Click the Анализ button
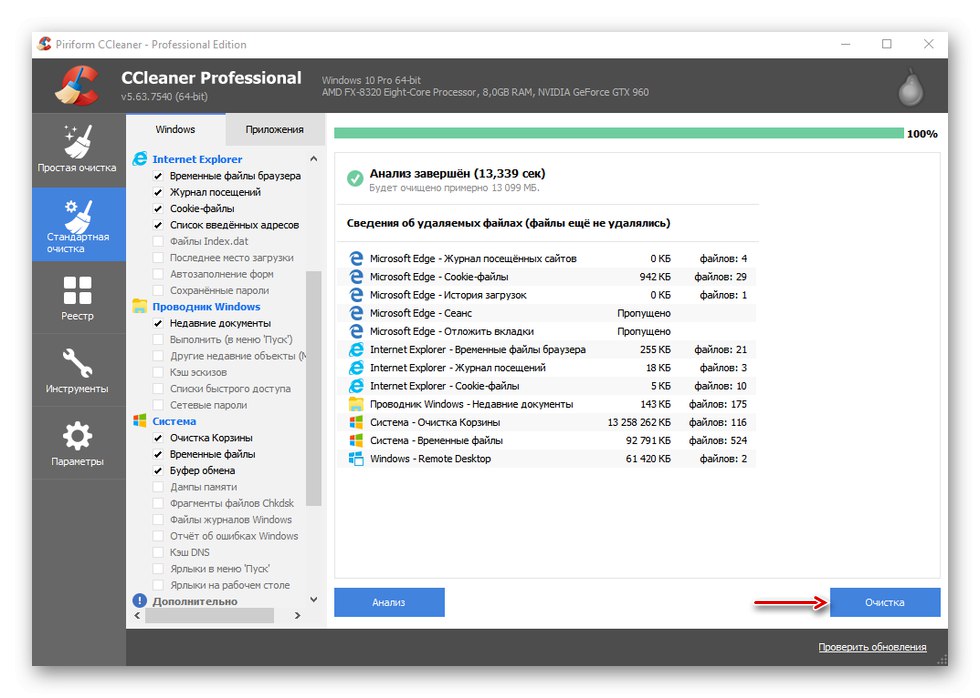 click(389, 602)
